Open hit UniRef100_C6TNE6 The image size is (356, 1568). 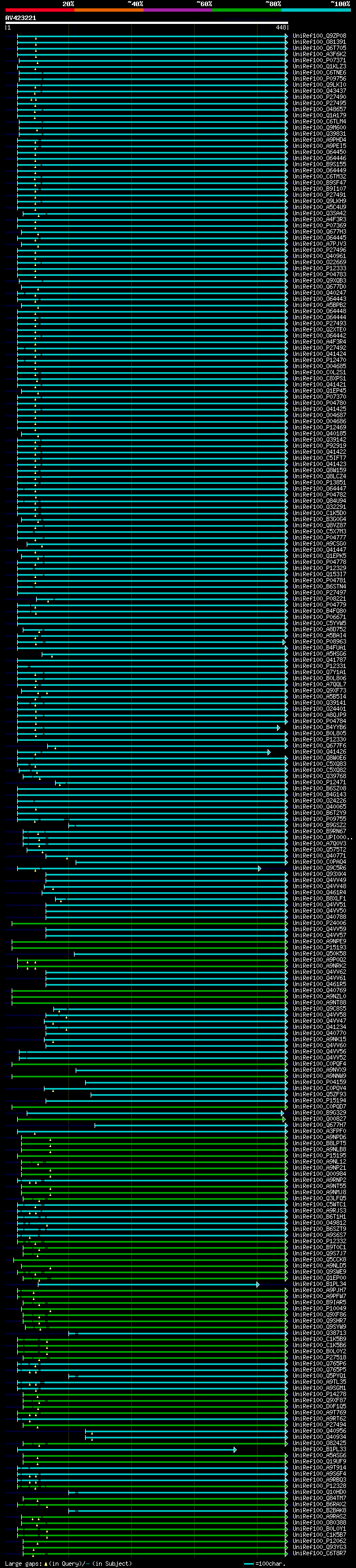coord(319,72)
